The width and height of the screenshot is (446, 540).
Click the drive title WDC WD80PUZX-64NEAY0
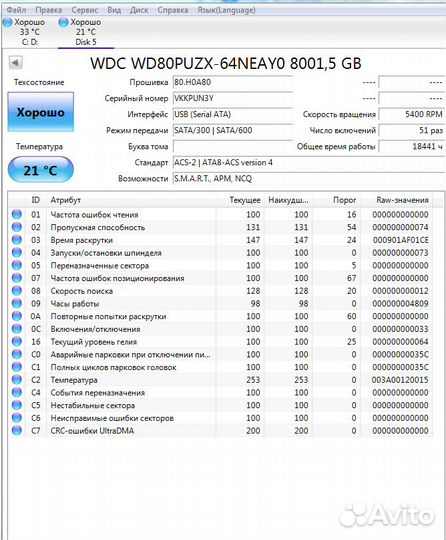click(x=188, y=63)
